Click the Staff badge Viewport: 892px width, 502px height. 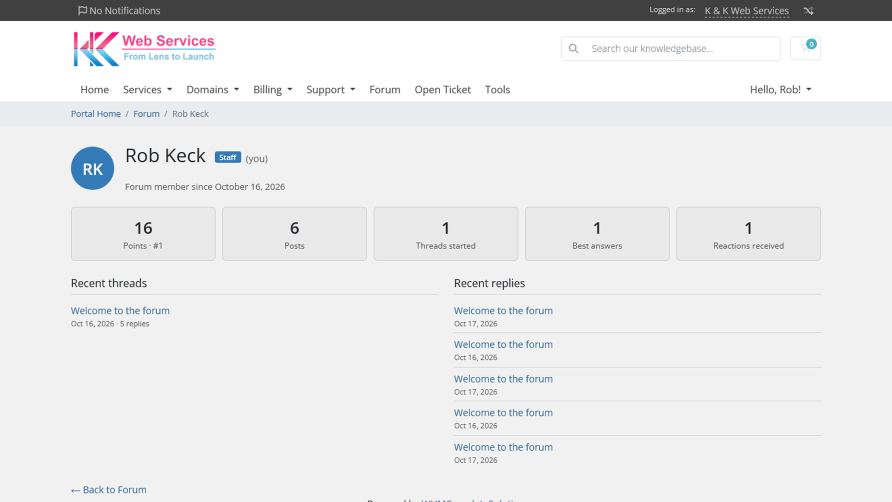pos(228,158)
